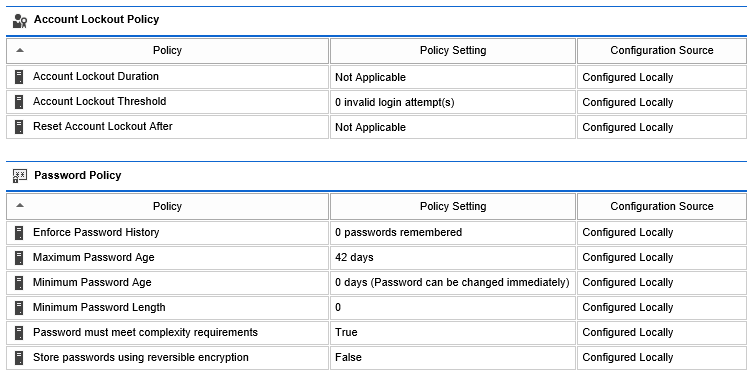Image resolution: width=754 pixels, height=377 pixels.
Task: Click the Store passwords reversible encryption icon
Action: point(19,358)
